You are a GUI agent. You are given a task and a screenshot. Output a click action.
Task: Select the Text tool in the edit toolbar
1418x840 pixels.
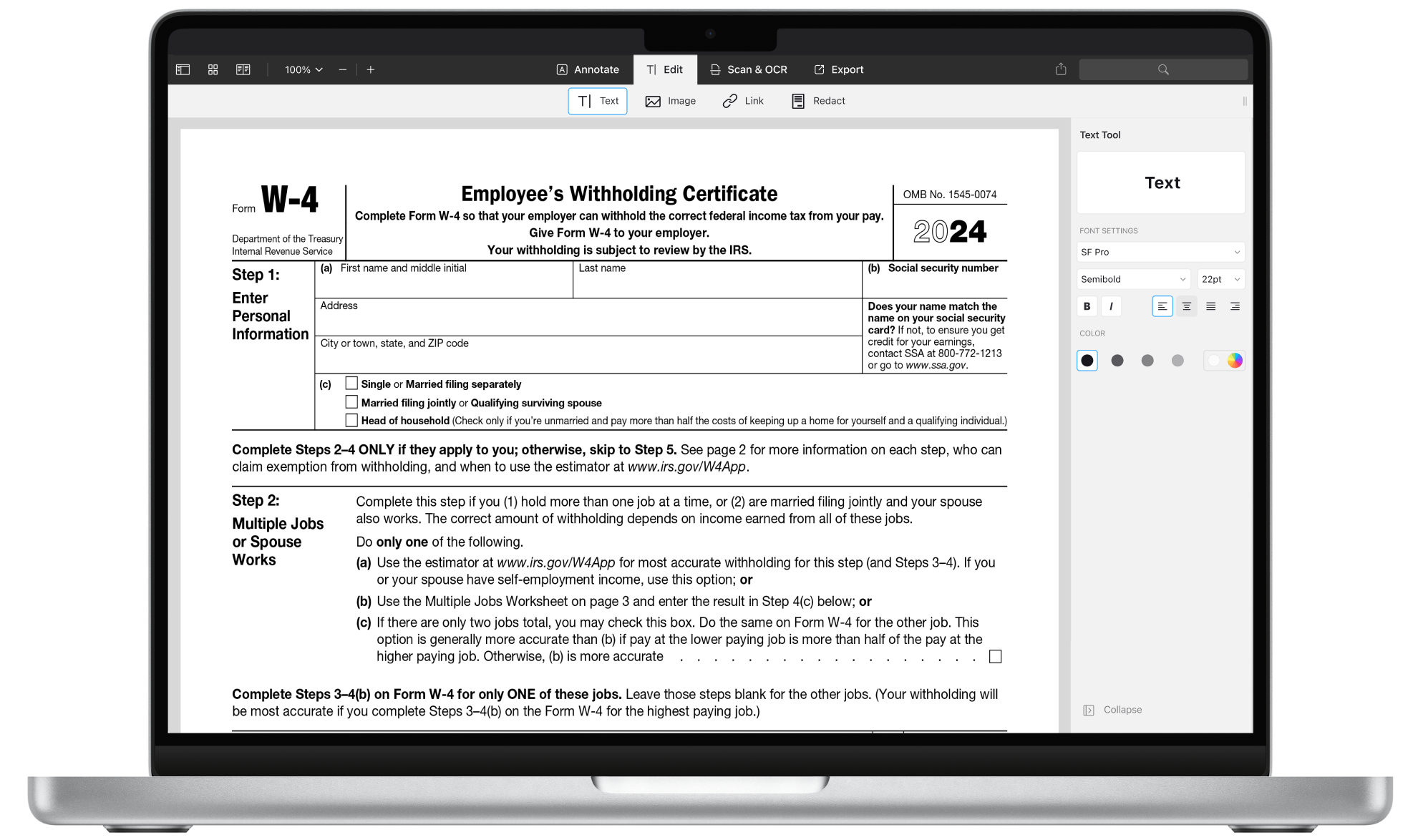(x=598, y=101)
